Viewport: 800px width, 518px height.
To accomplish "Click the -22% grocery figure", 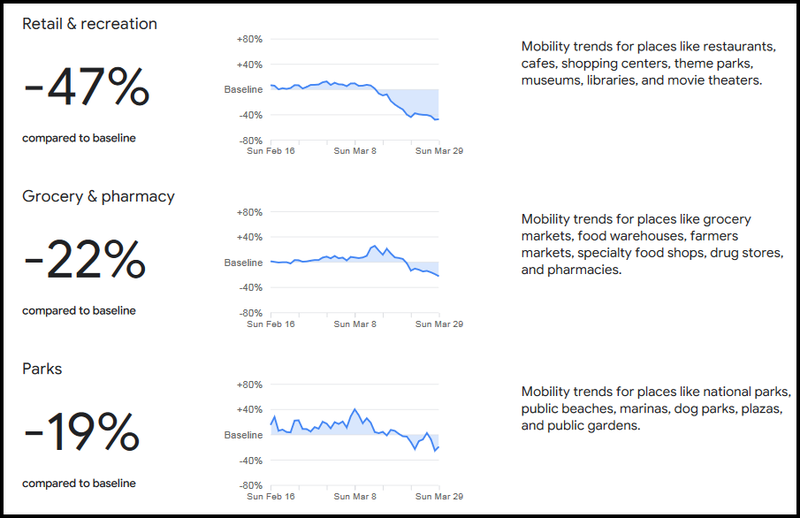I will coord(84,261).
